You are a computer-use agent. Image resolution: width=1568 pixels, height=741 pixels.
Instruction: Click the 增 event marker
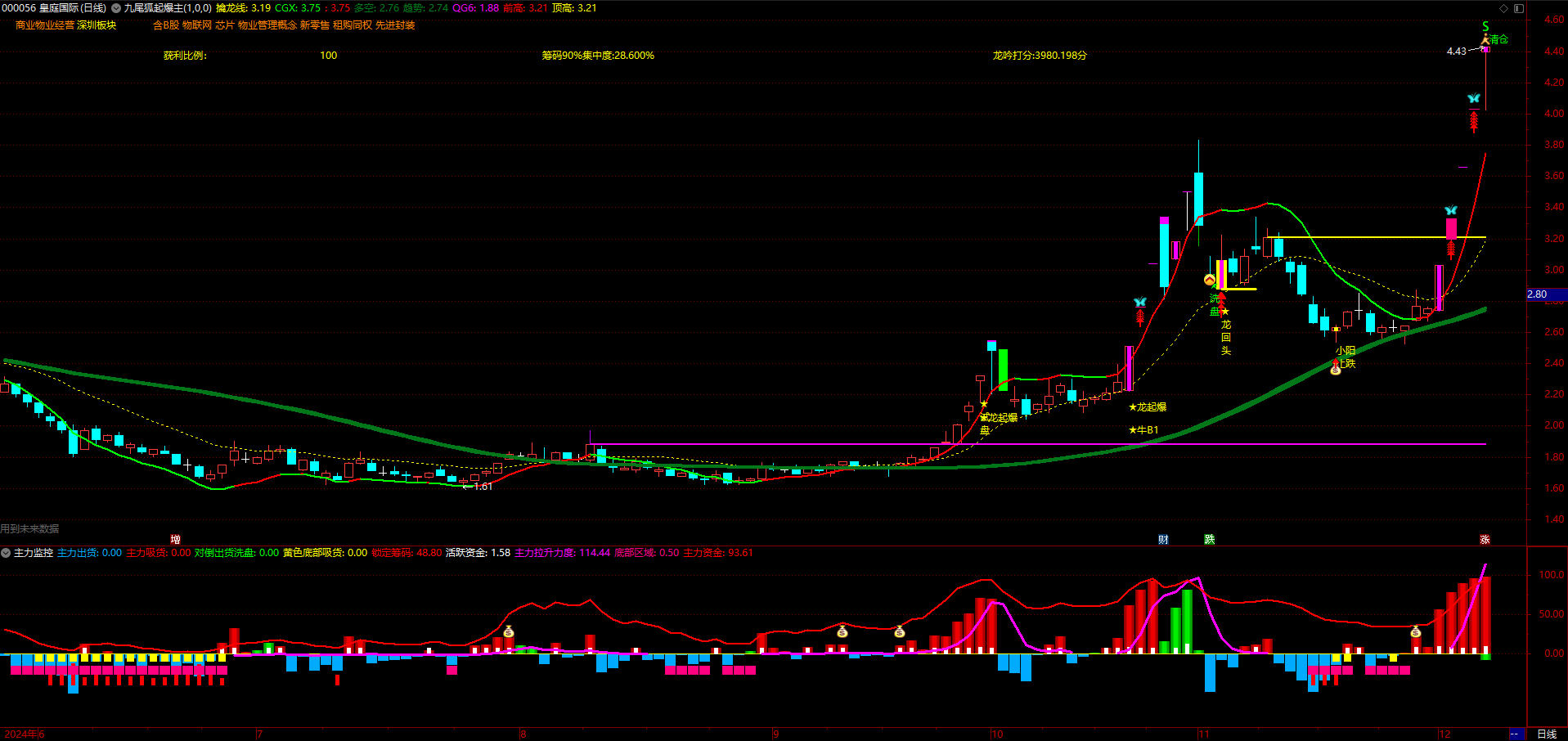[x=176, y=540]
